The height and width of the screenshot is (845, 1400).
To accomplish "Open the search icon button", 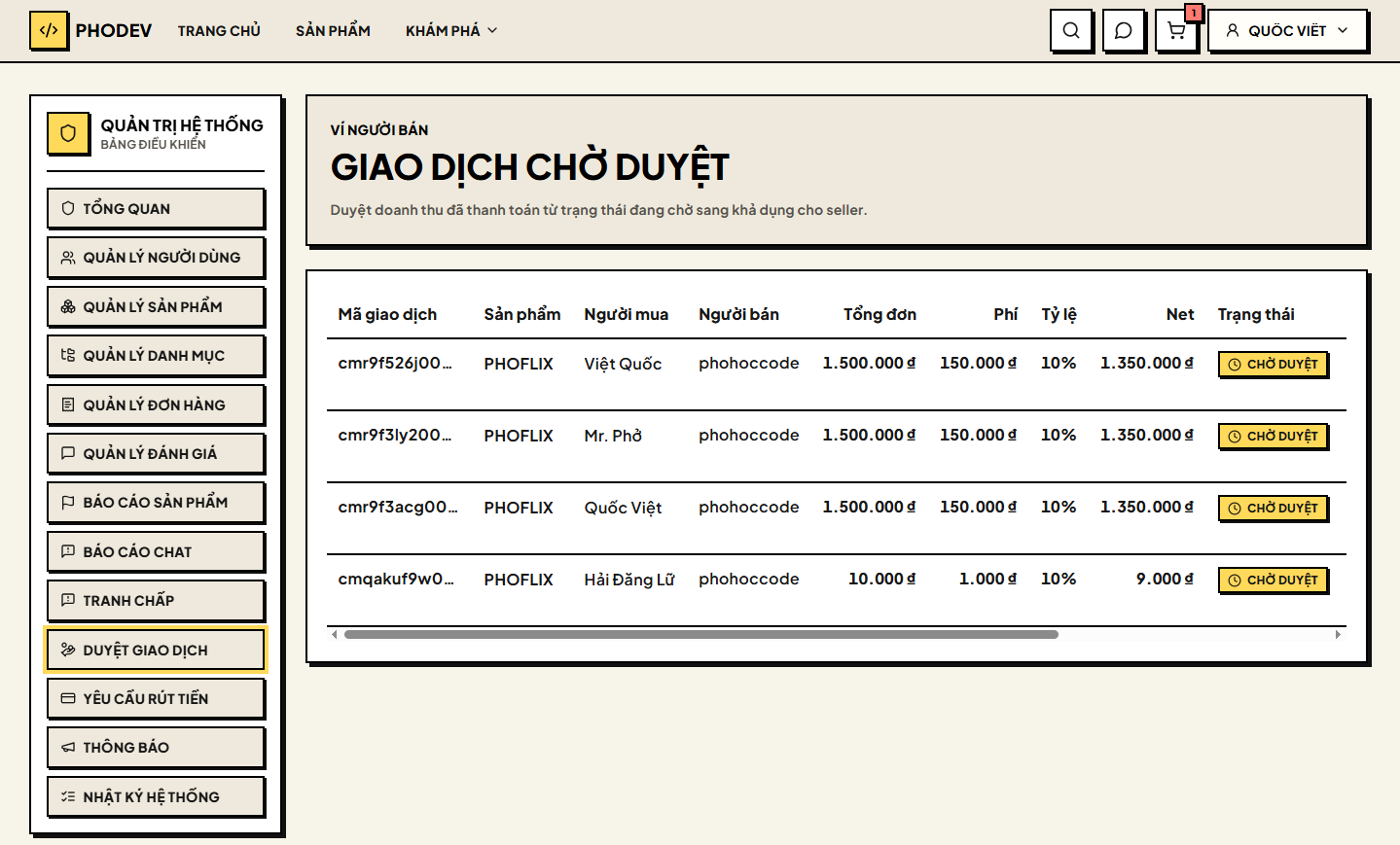I will pyautogui.click(x=1071, y=30).
